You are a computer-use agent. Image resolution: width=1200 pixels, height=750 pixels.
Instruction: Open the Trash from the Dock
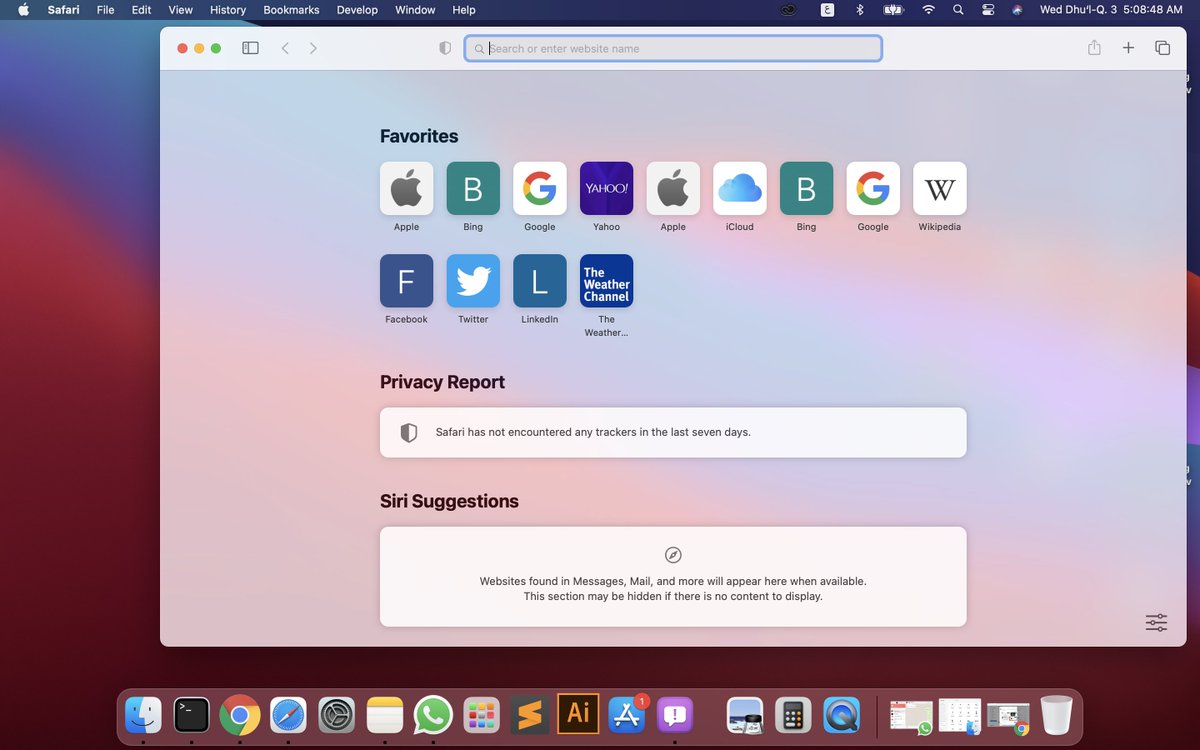coord(1056,715)
